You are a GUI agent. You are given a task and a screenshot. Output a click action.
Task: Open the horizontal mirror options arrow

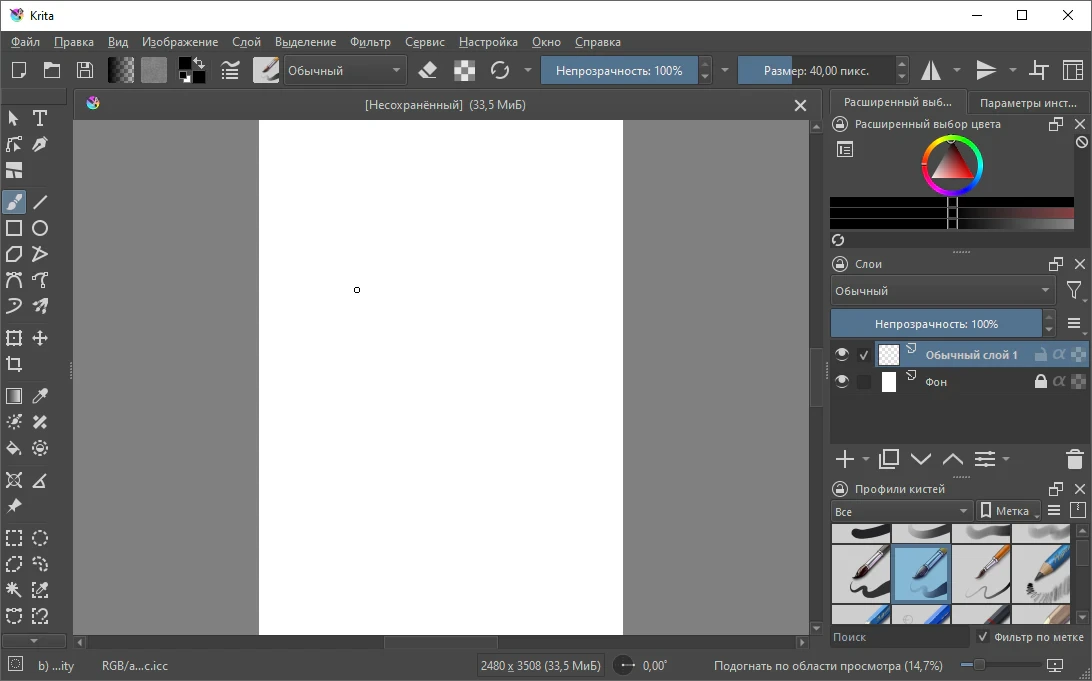click(957, 70)
